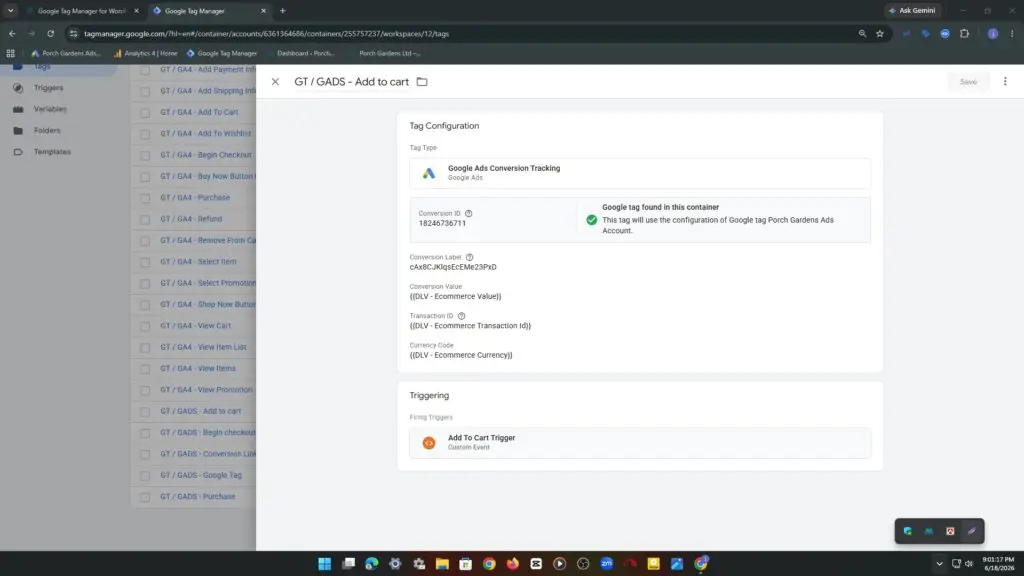The width and height of the screenshot is (1024, 576).
Task: Close the tag editor with the X icon
Action: coord(275,82)
